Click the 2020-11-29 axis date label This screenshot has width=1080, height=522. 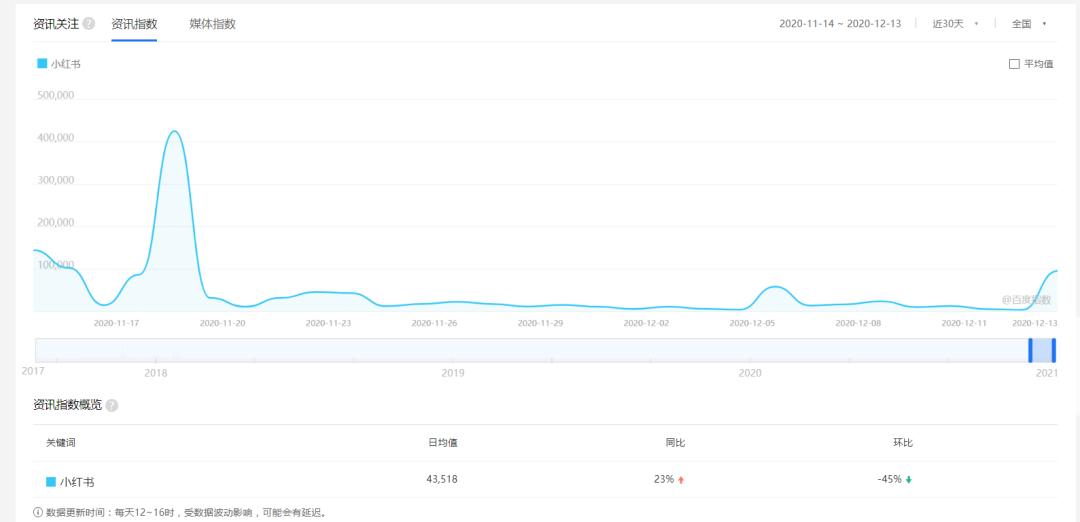click(541, 322)
